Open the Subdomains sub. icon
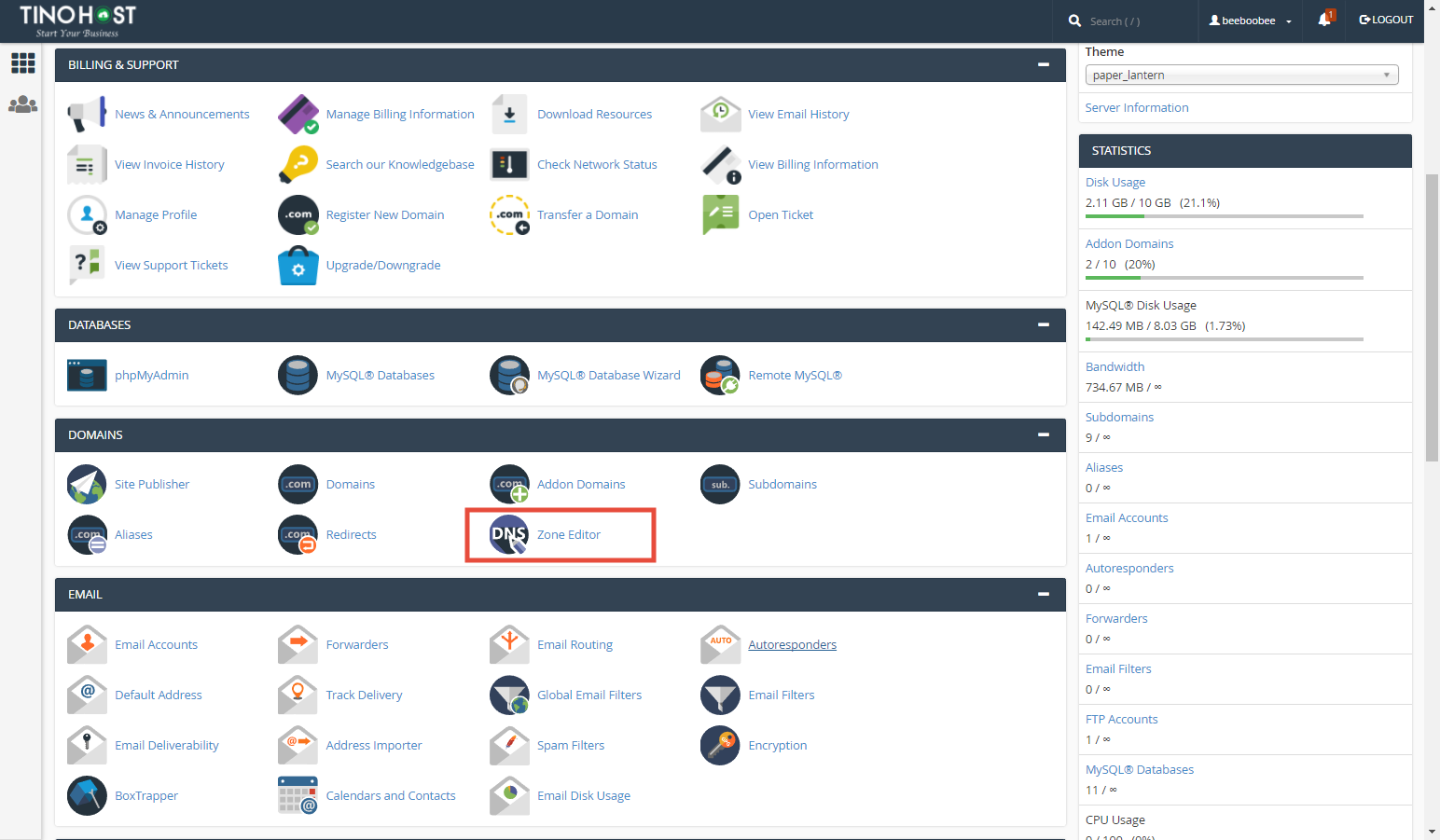1440x840 pixels. [x=720, y=485]
